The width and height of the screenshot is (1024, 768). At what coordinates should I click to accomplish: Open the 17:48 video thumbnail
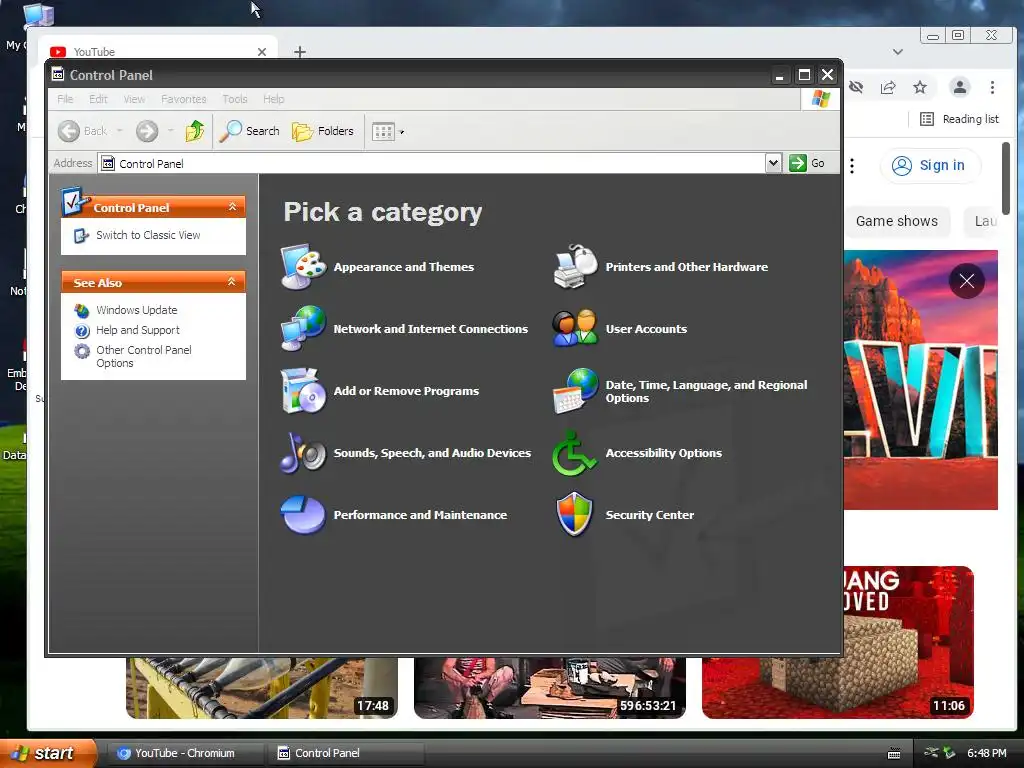coord(262,688)
